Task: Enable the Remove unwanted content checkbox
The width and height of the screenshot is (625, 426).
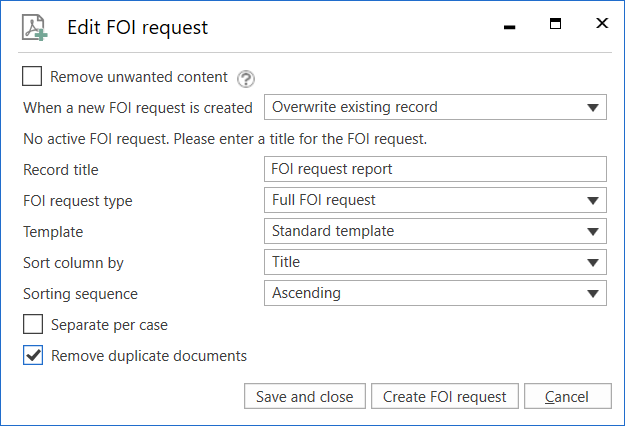Action: click(33, 77)
